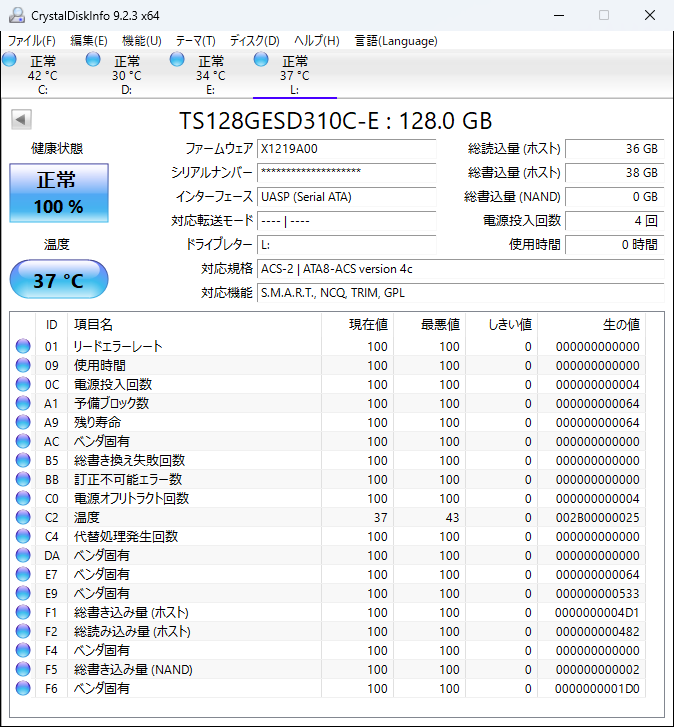This screenshot has height=727, width=674.
Task: Select the 09 使用時間 attribute row
Action: pyautogui.click(x=200, y=366)
